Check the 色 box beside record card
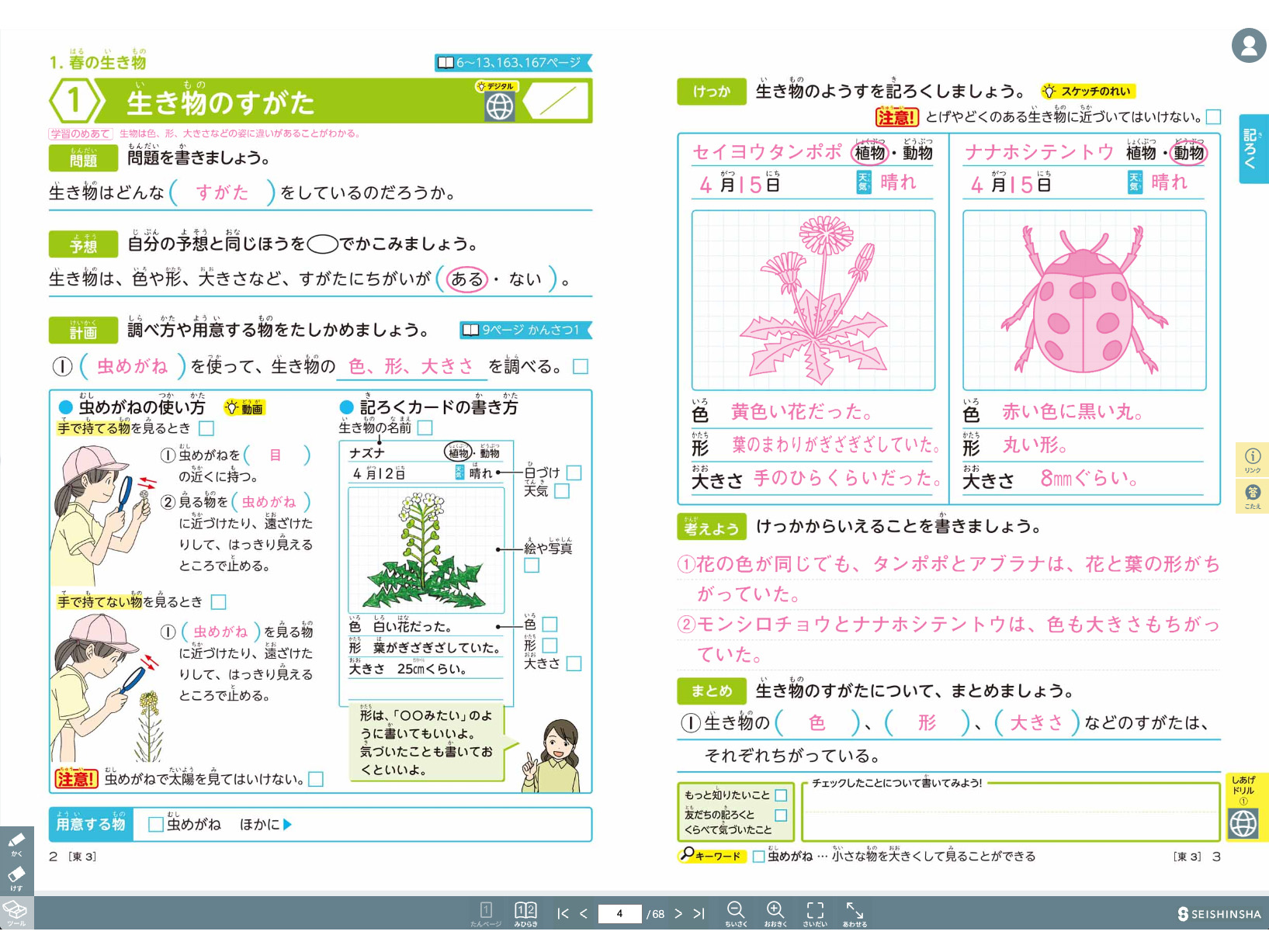Viewport: 1269px width, 952px height. coord(550,624)
